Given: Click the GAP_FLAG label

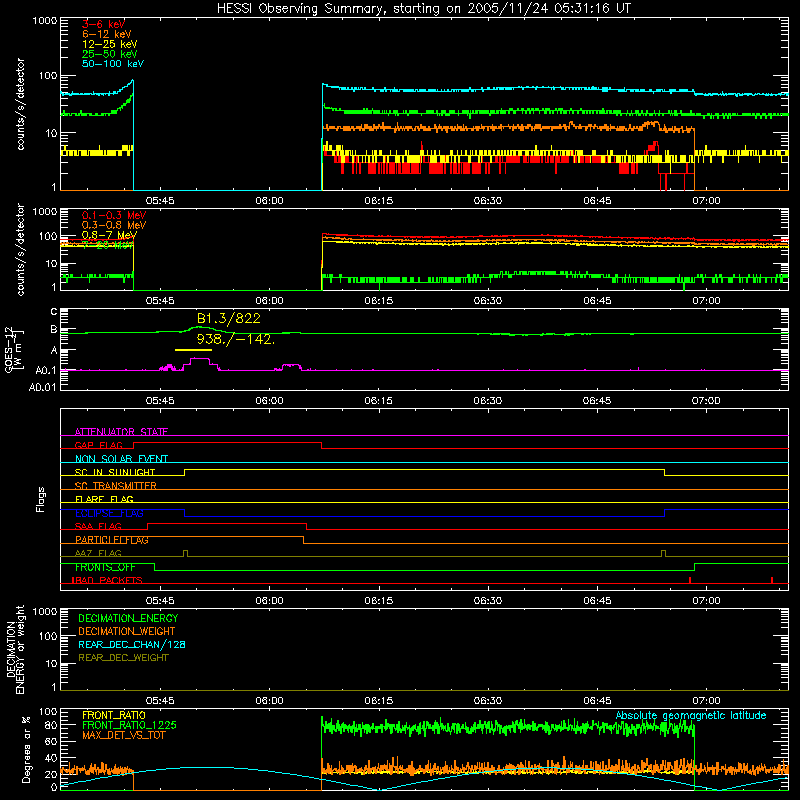Looking at the screenshot, I should 98,445.
